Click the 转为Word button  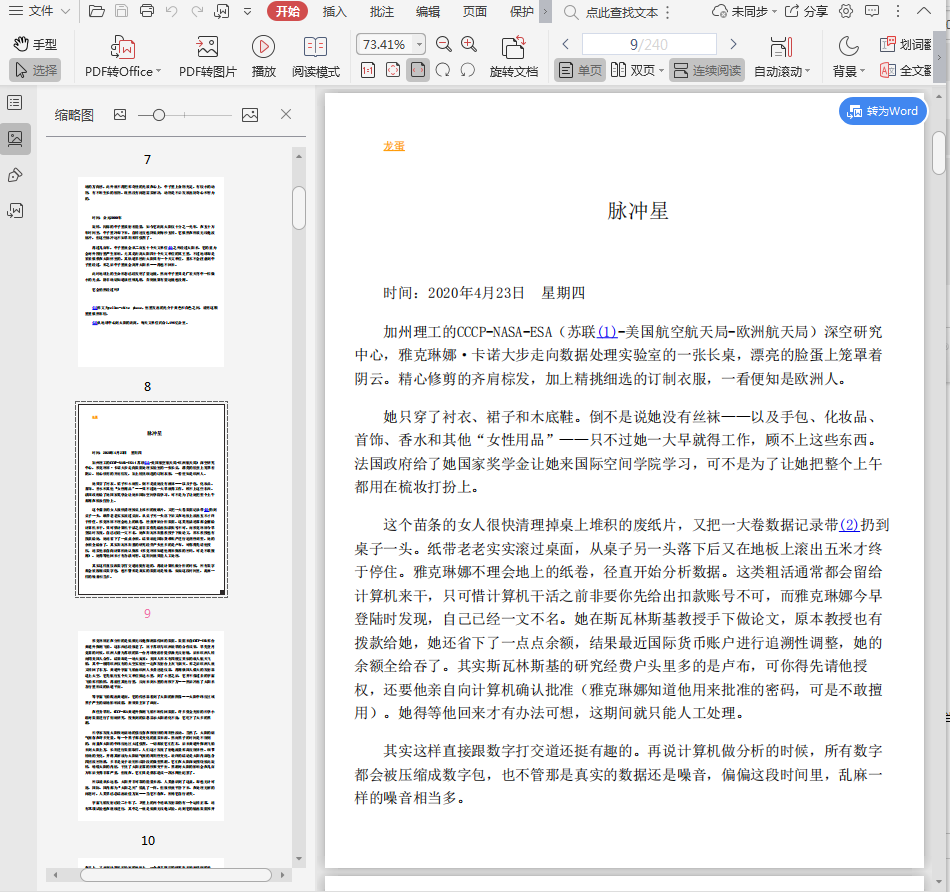[x=882, y=111]
